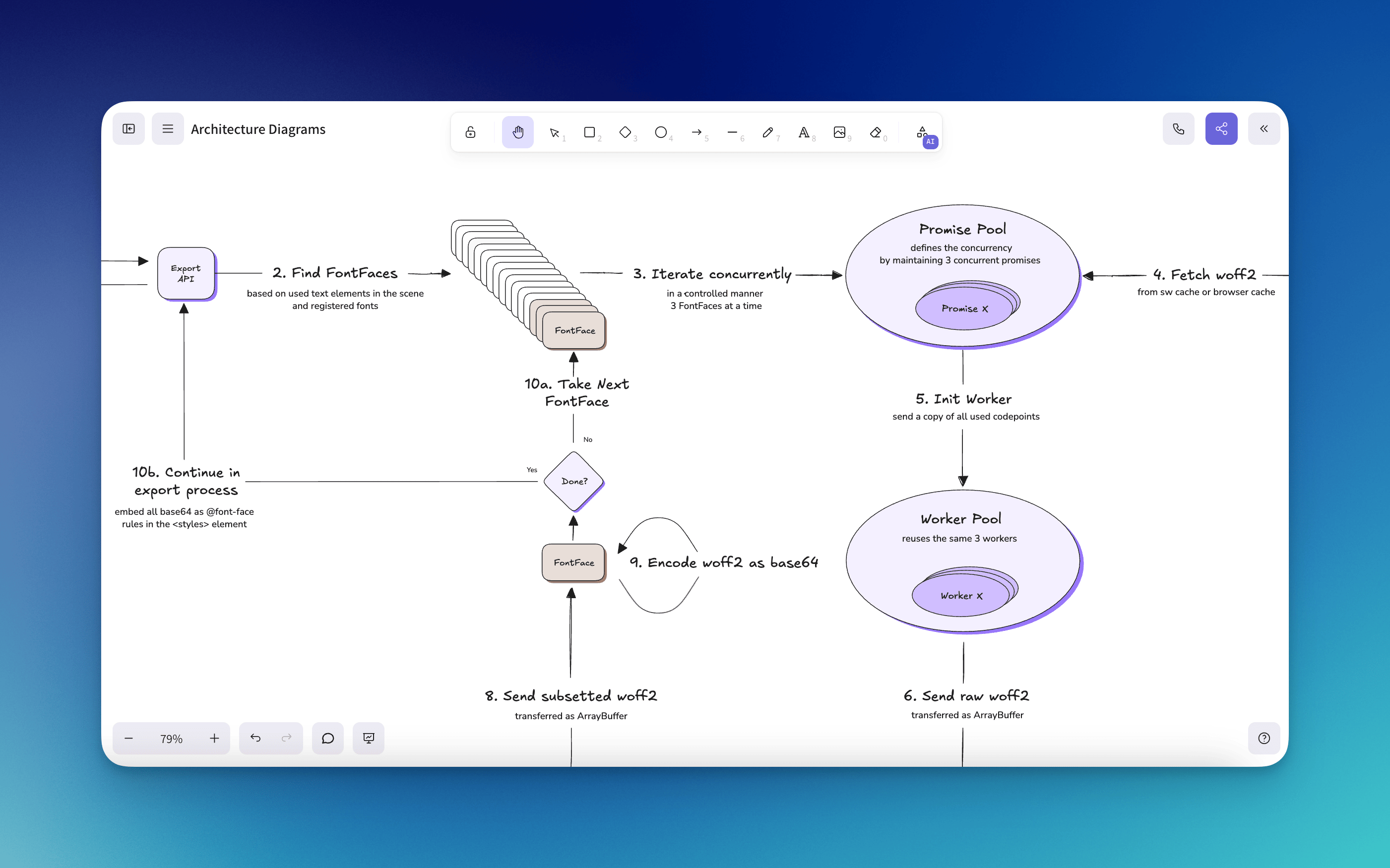Toggle the canvas lock icon
Screen dimensions: 1390x868
click(x=470, y=132)
